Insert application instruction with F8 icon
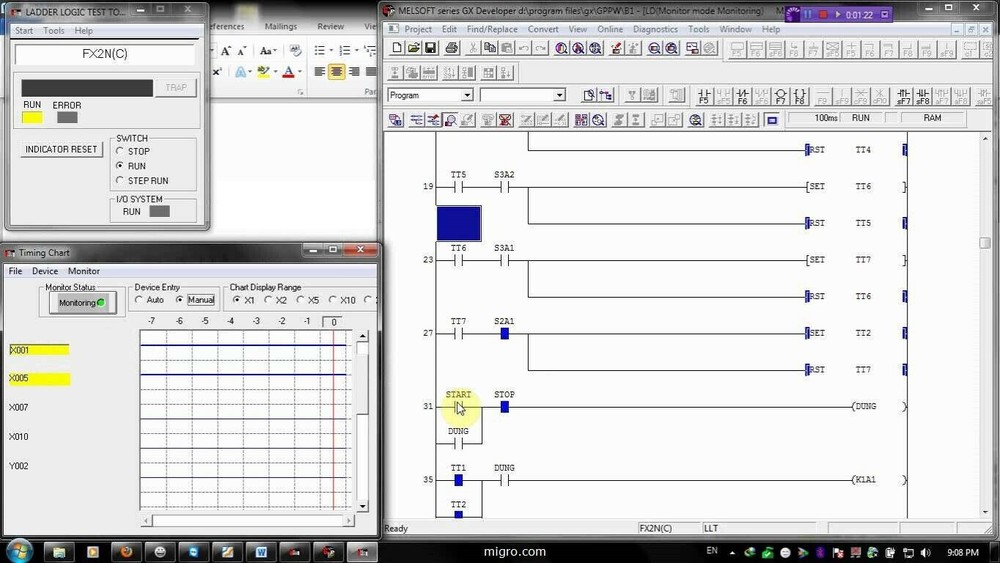 click(800, 96)
